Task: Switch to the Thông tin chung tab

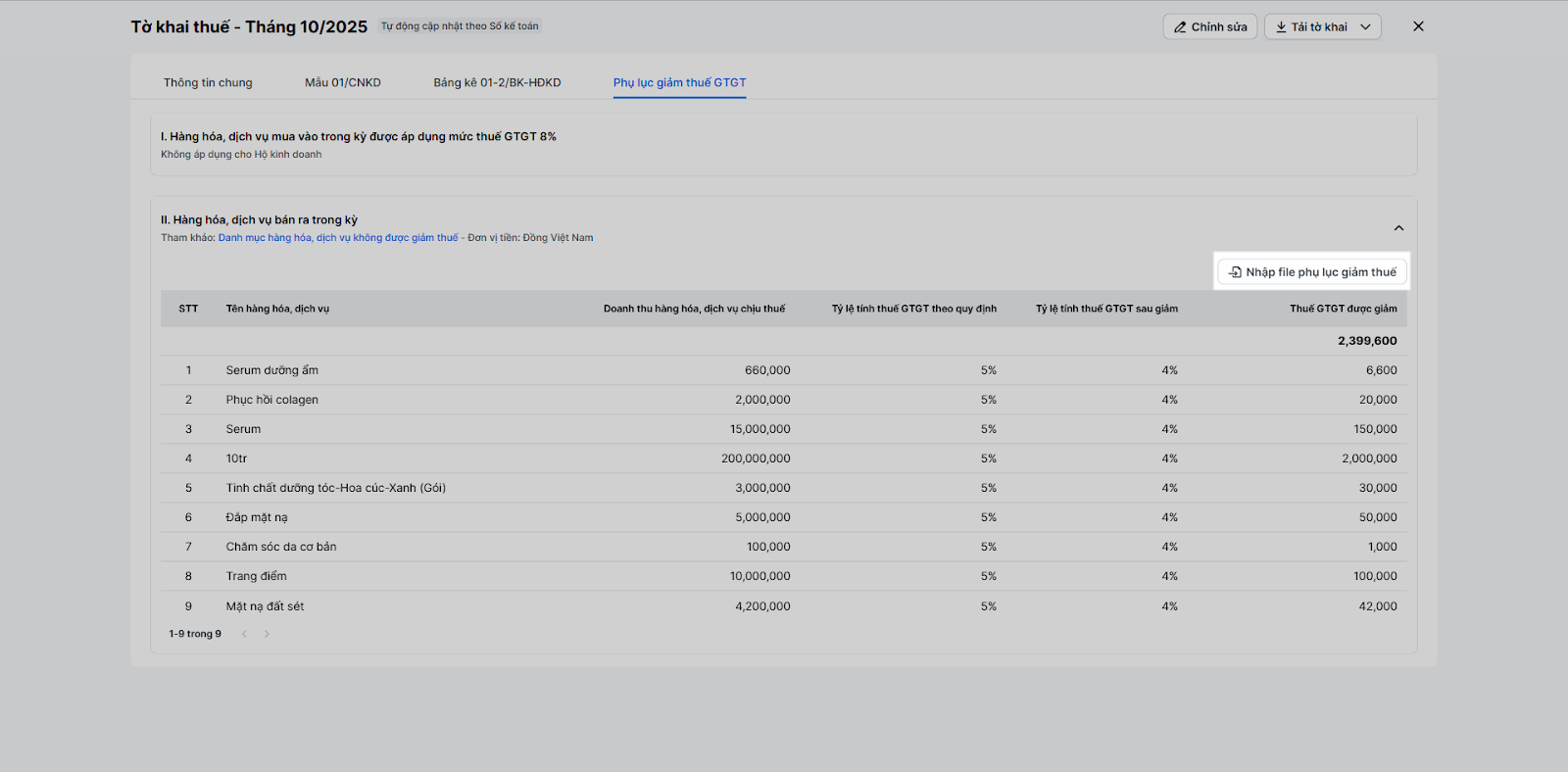Action: 208,82
